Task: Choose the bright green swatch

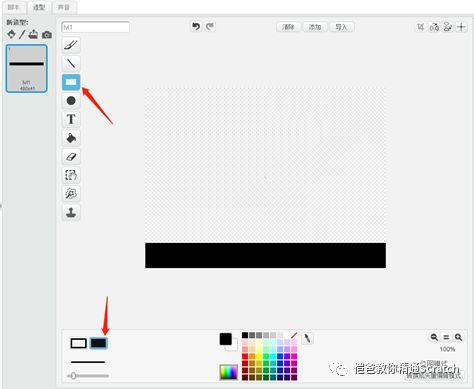Action: 266,356
